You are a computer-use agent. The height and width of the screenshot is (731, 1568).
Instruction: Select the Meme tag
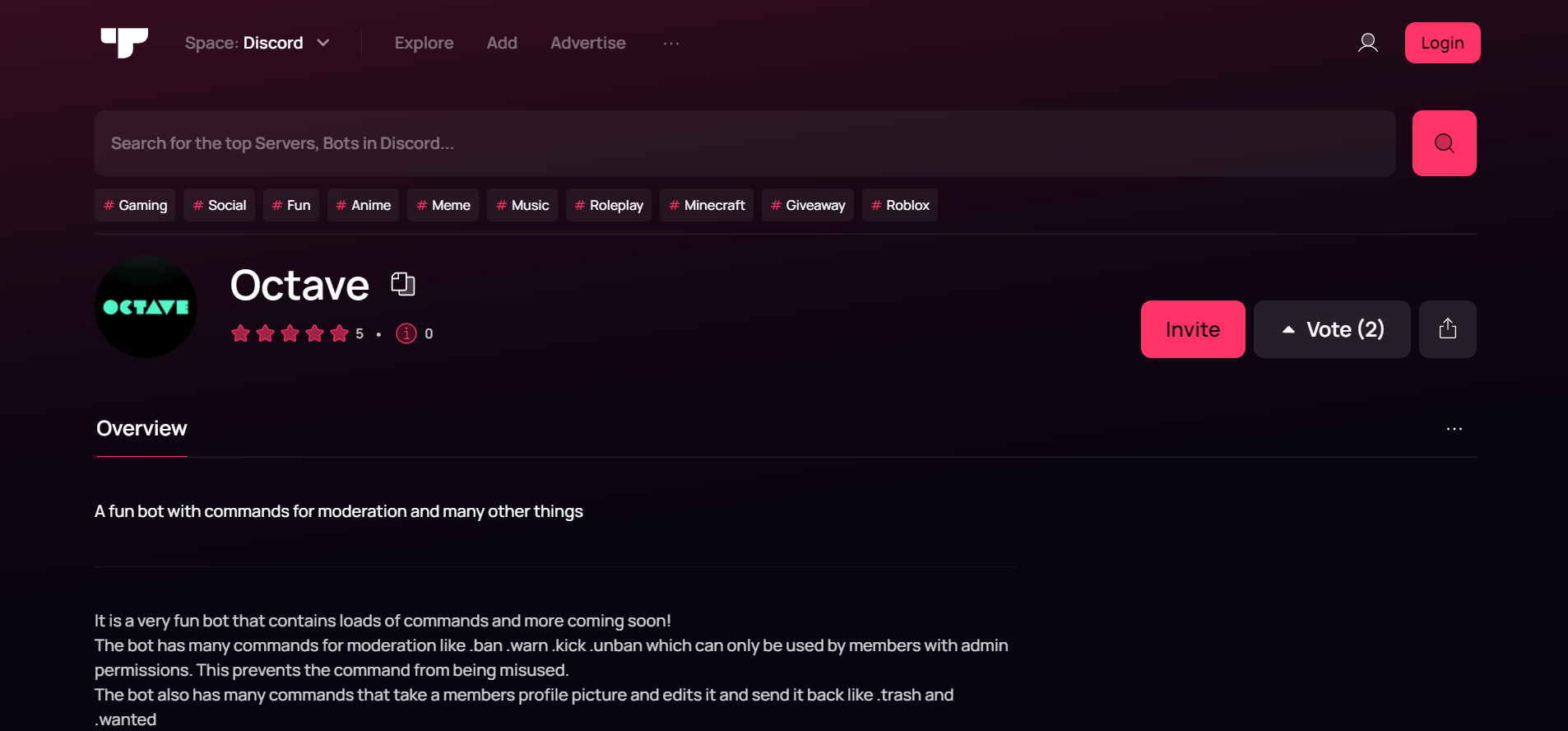tap(443, 205)
